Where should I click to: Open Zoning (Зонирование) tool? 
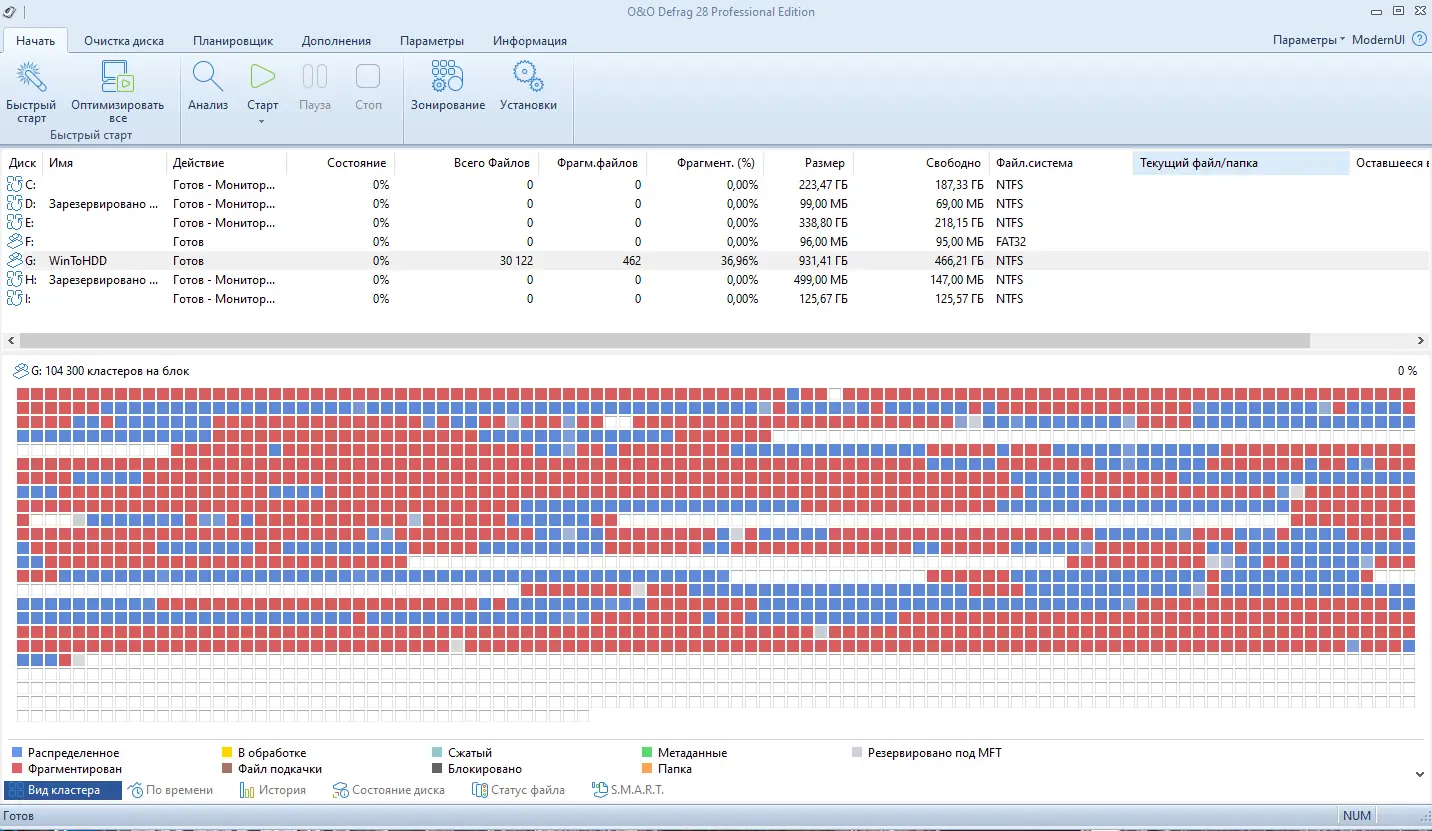click(x=447, y=78)
